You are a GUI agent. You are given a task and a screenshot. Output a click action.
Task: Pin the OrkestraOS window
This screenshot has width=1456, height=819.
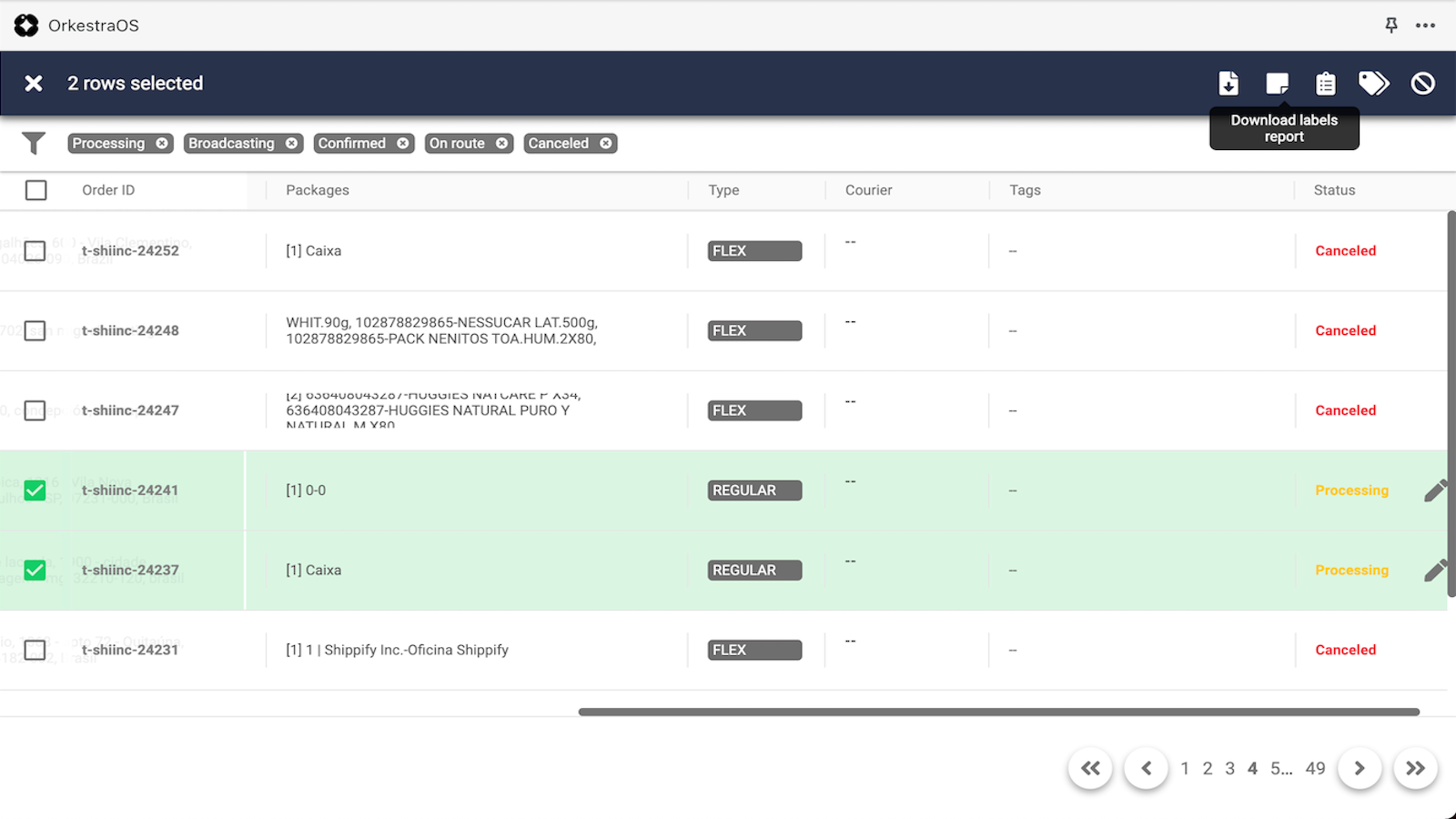click(1391, 25)
